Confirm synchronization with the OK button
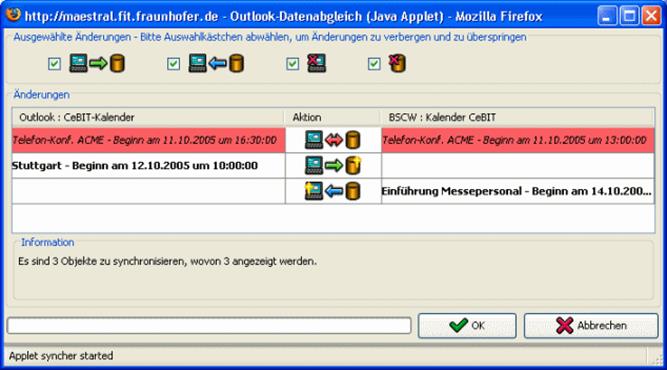The image size is (667, 370). (467, 326)
